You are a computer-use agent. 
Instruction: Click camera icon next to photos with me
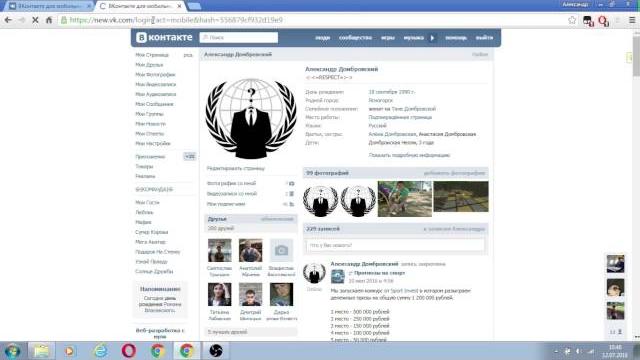point(291,184)
